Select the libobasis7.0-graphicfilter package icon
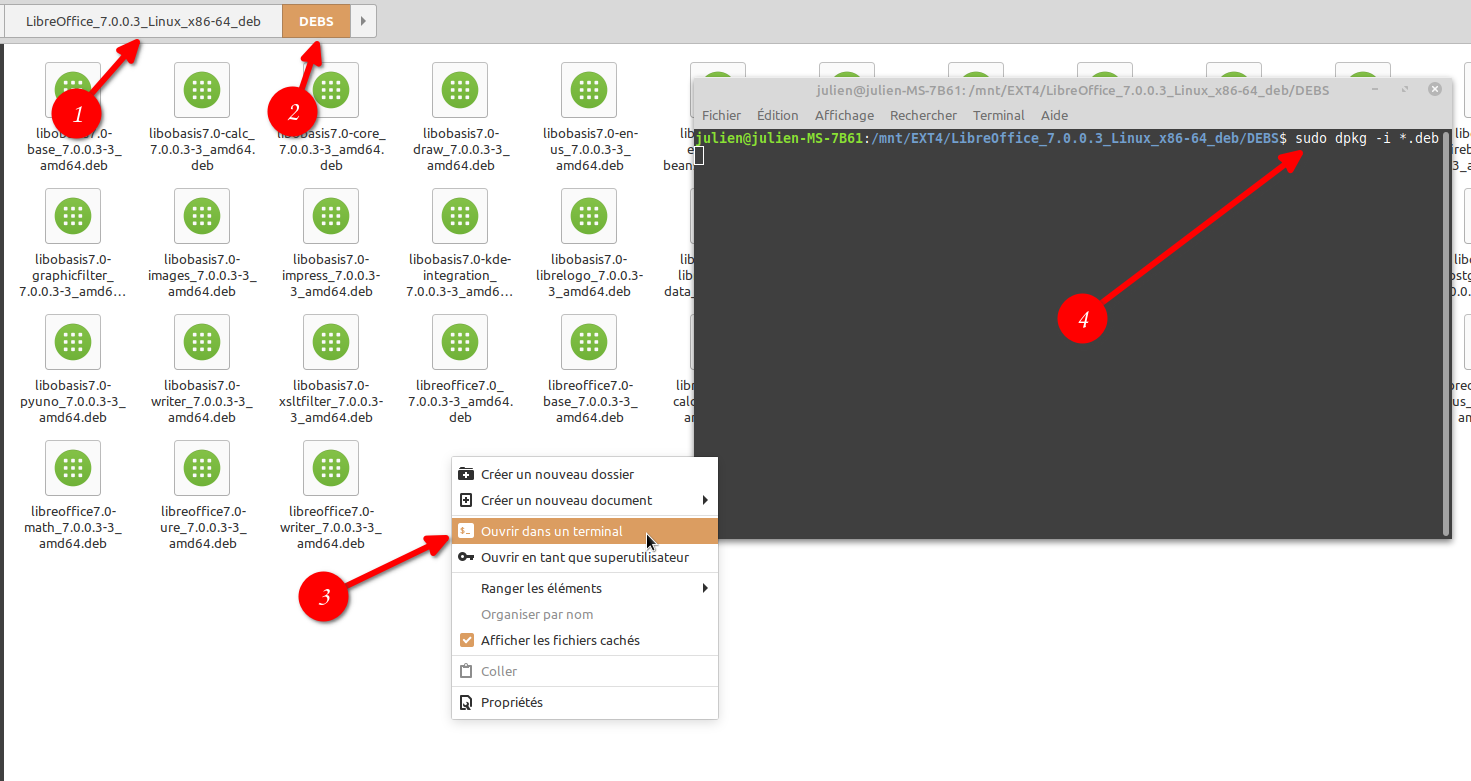Screen dimensions: 1471x781 (x=73, y=216)
